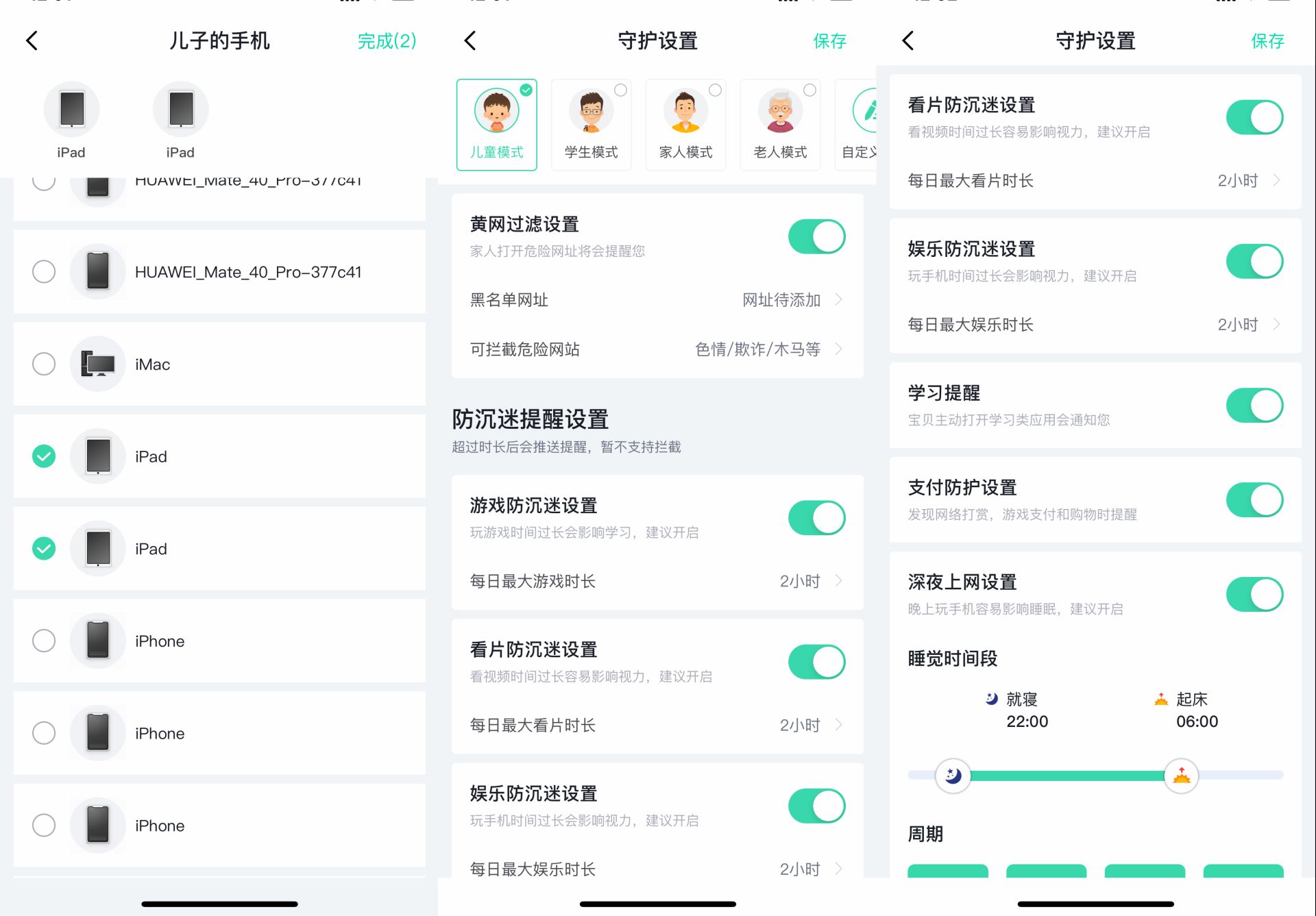Image resolution: width=1316 pixels, height=916 pixels.
Task: Tap 完成(2) to confirm selection
Action: coord(387,41)
